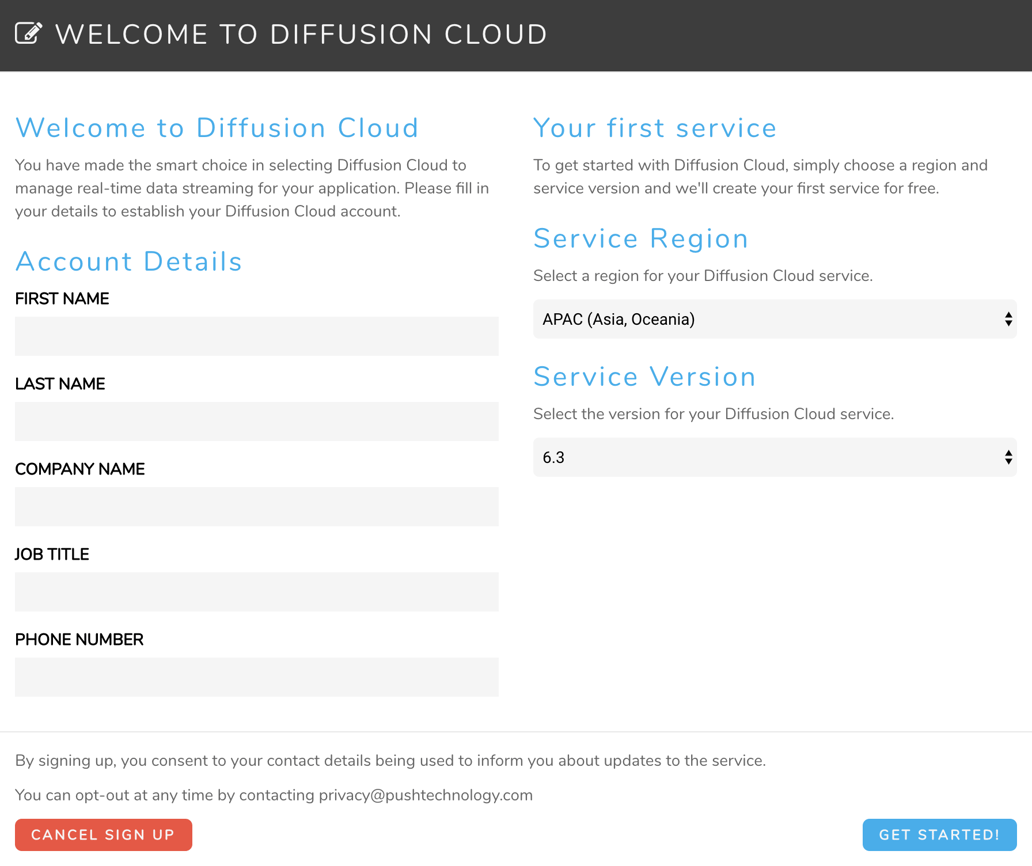Click the Your first service heading
1032x866 pixels.
[655, 128]
